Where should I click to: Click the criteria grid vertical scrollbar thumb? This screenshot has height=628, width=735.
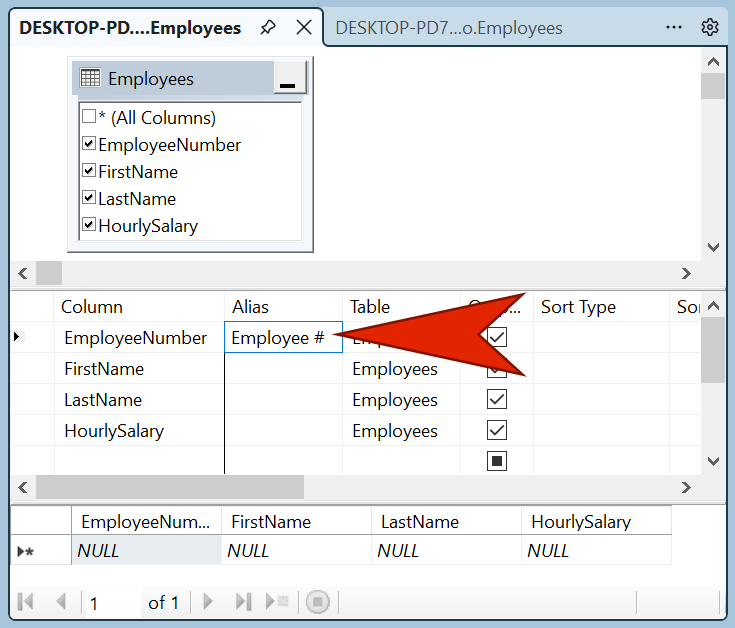[713, 350]
